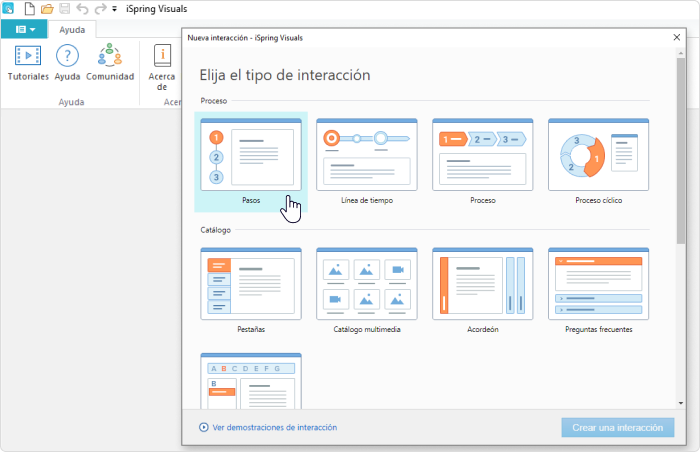
Task: Redo the last action
Action: pyautogui.click(x=100, y=8)
